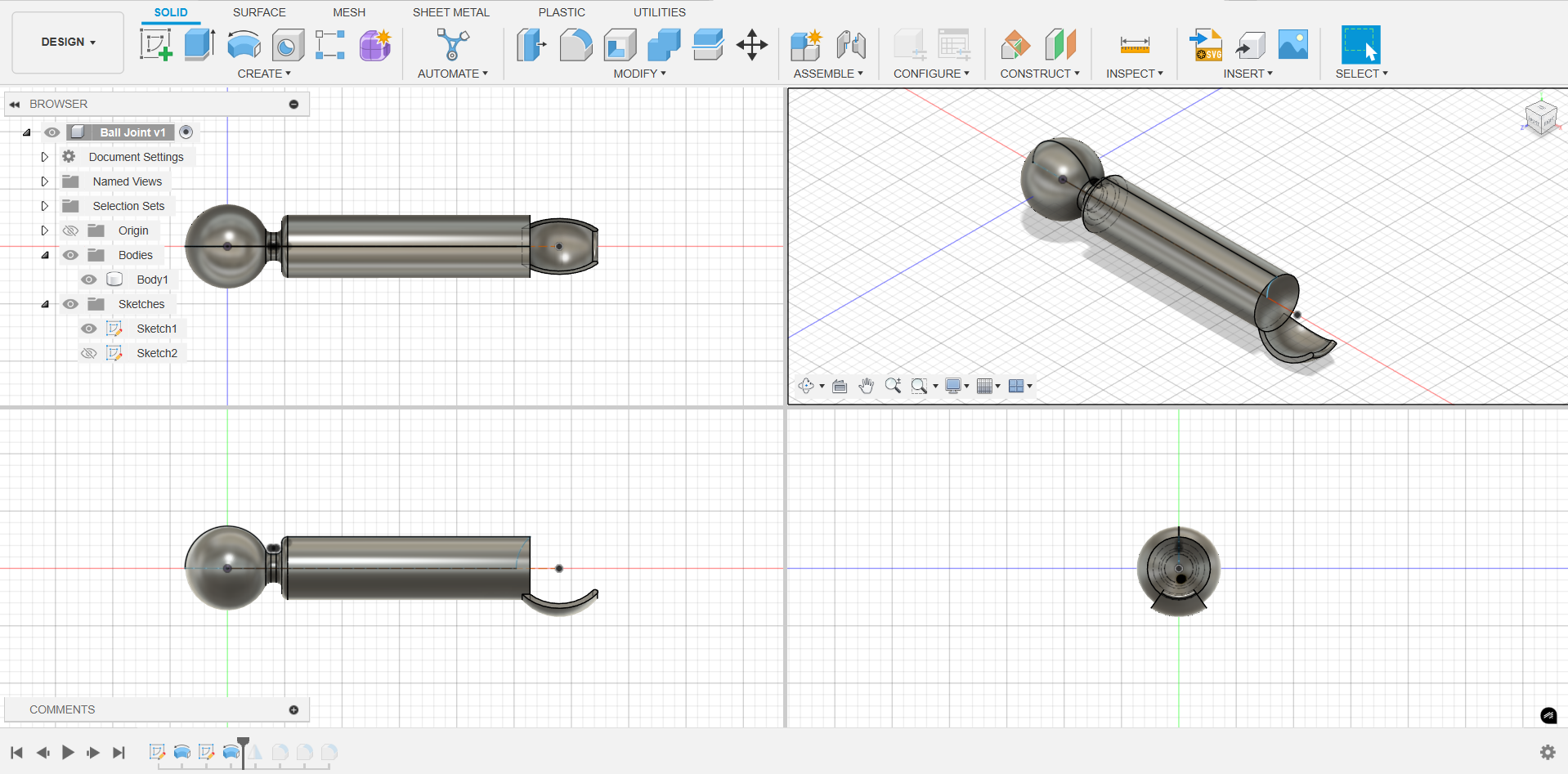Collapse the BROWSER panel with arrows
The image size is (1568, 774).
point(15,105)
